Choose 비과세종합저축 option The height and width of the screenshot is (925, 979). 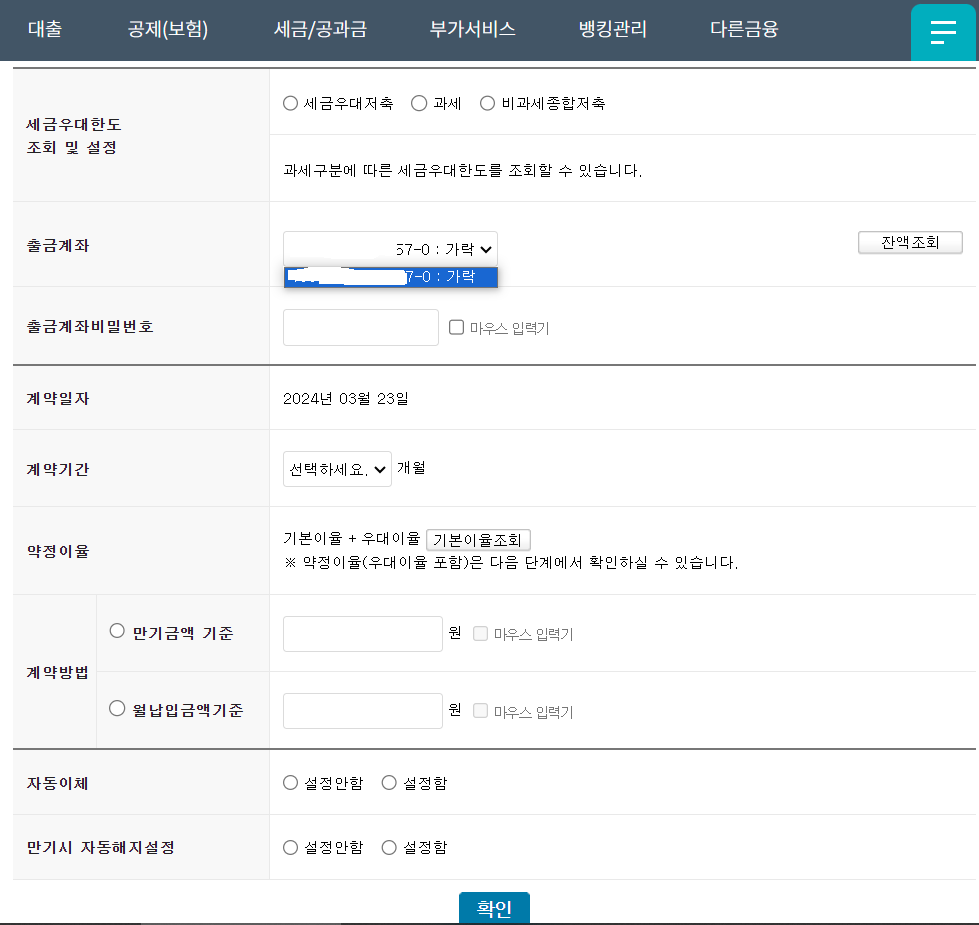(487, 102)
